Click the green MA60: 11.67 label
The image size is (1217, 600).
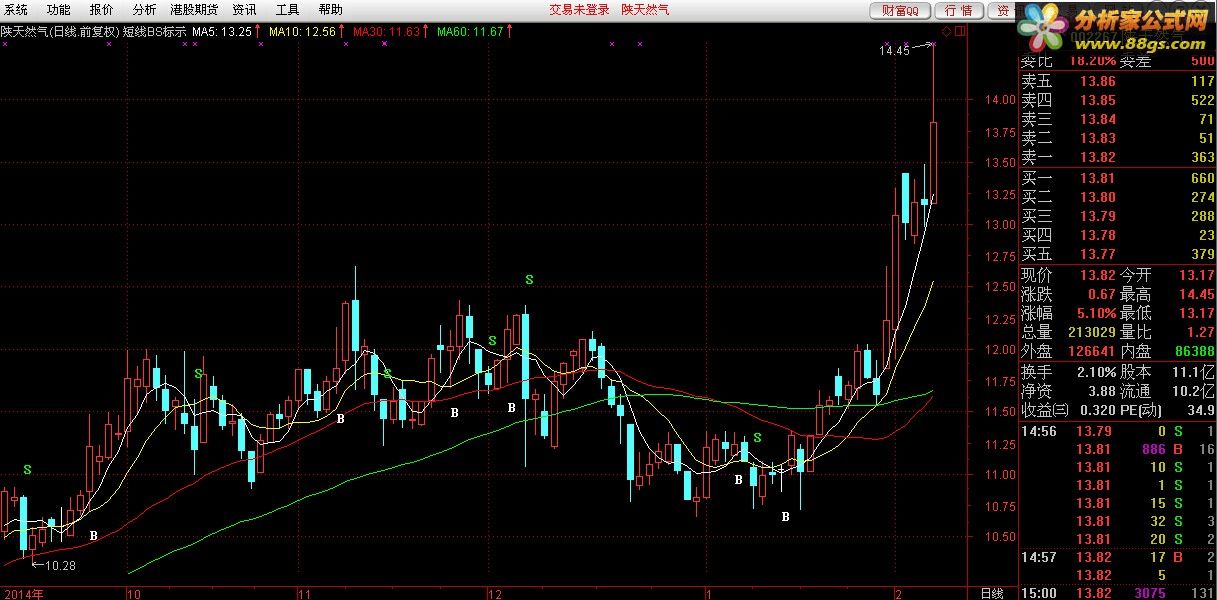[471, 31]
